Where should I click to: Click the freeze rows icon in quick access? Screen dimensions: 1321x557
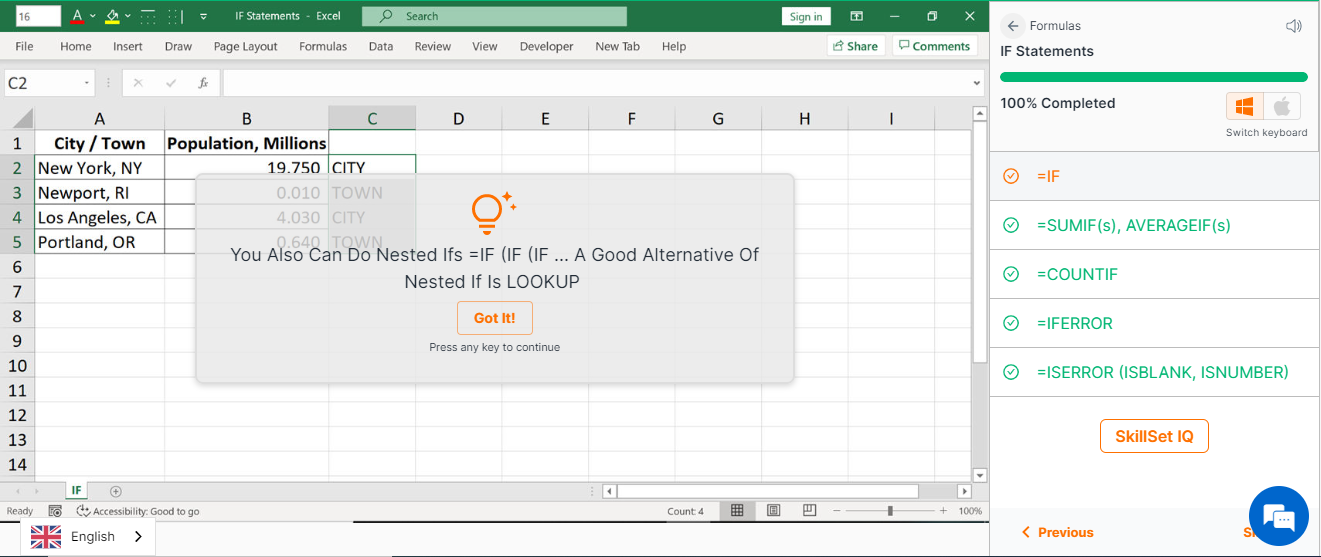click(148, 16)
